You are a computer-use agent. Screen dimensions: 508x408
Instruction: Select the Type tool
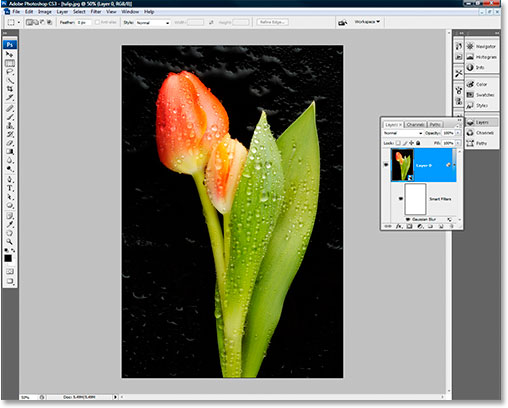click(x=10, y=188)
